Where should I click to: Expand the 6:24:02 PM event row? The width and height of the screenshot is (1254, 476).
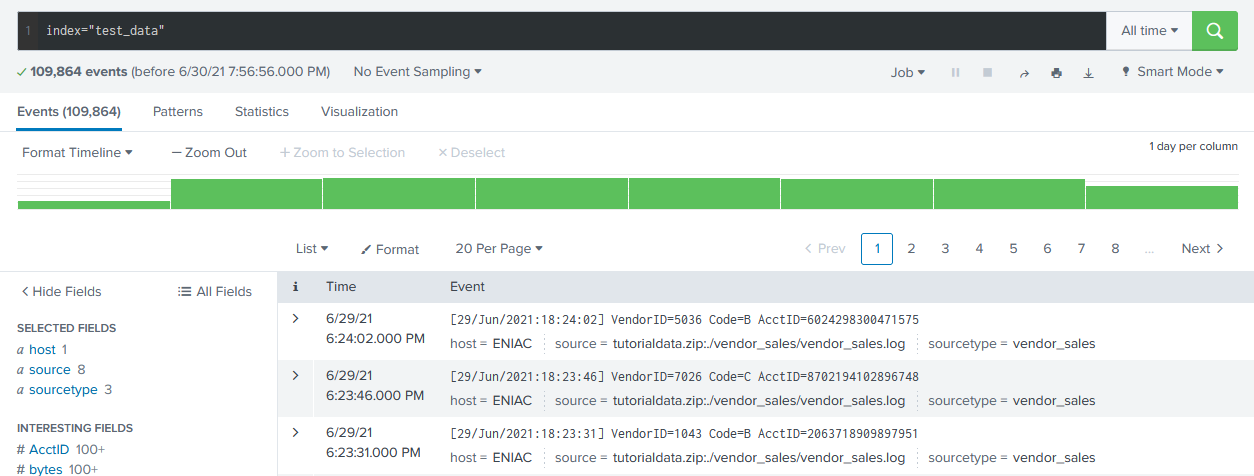pos(295,319)
